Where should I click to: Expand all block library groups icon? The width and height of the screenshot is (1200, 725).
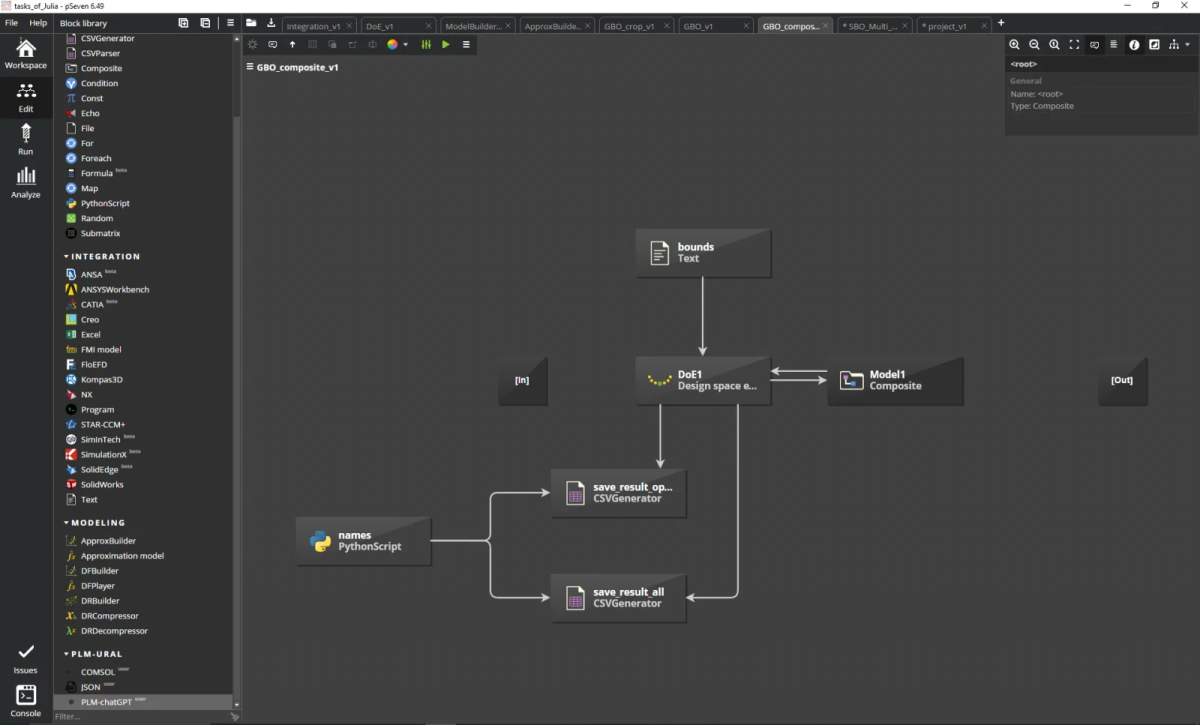point(183,22)
